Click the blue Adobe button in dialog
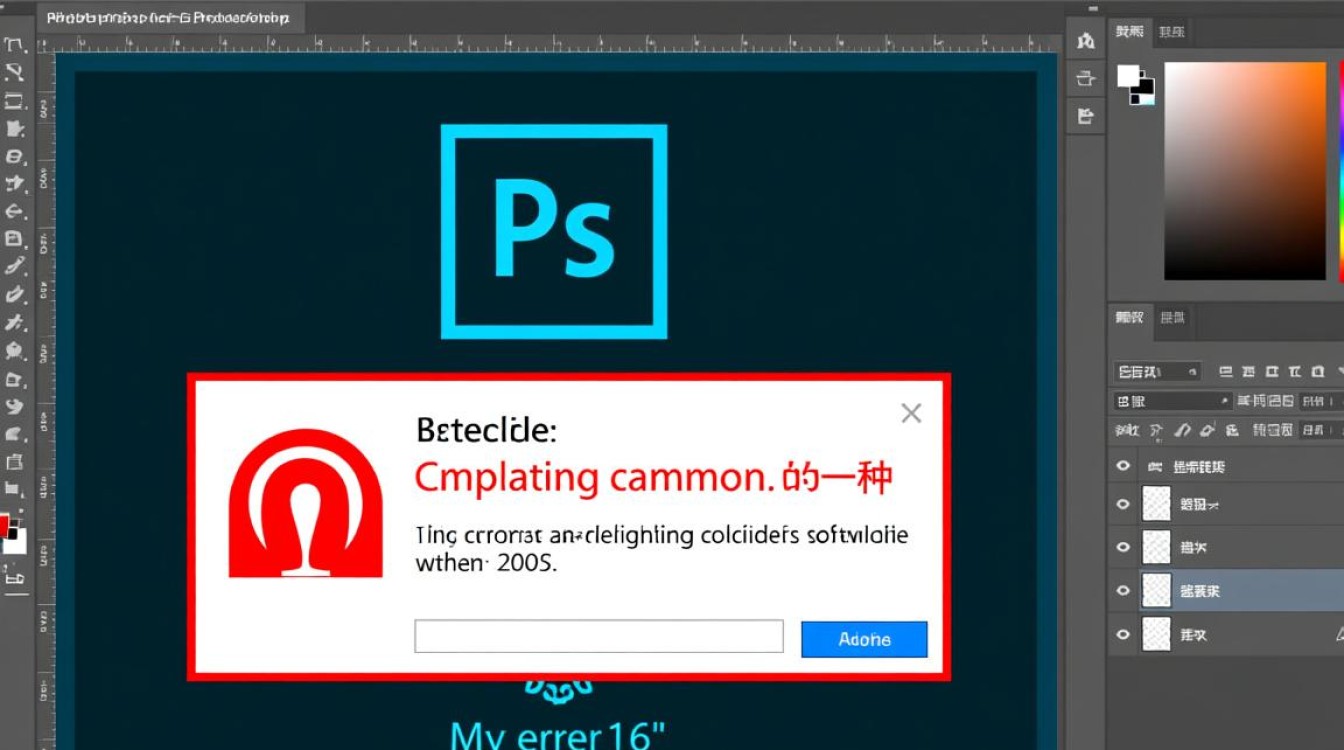 (864, 639)
